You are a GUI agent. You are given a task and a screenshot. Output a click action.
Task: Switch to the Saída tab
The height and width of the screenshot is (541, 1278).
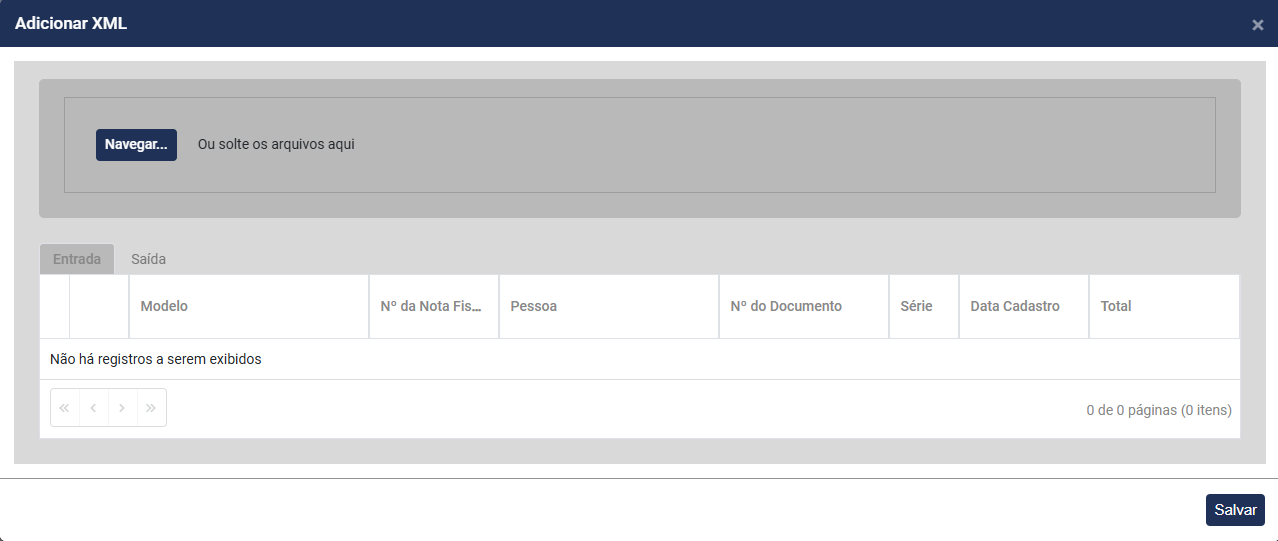click(x=148, y=259)
